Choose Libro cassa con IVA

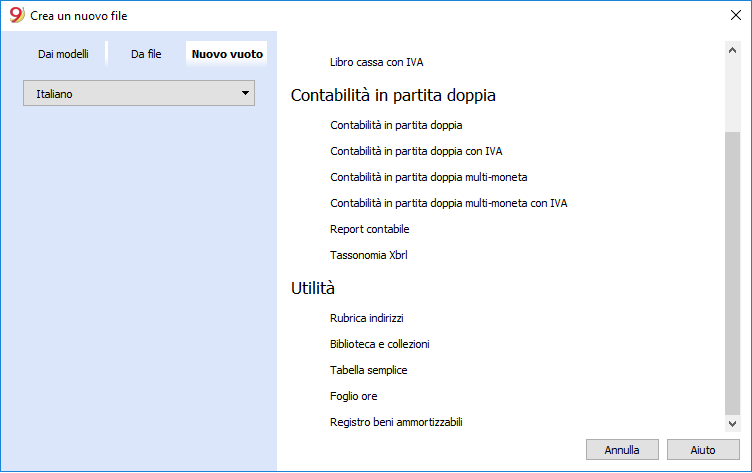click(376, 62)
